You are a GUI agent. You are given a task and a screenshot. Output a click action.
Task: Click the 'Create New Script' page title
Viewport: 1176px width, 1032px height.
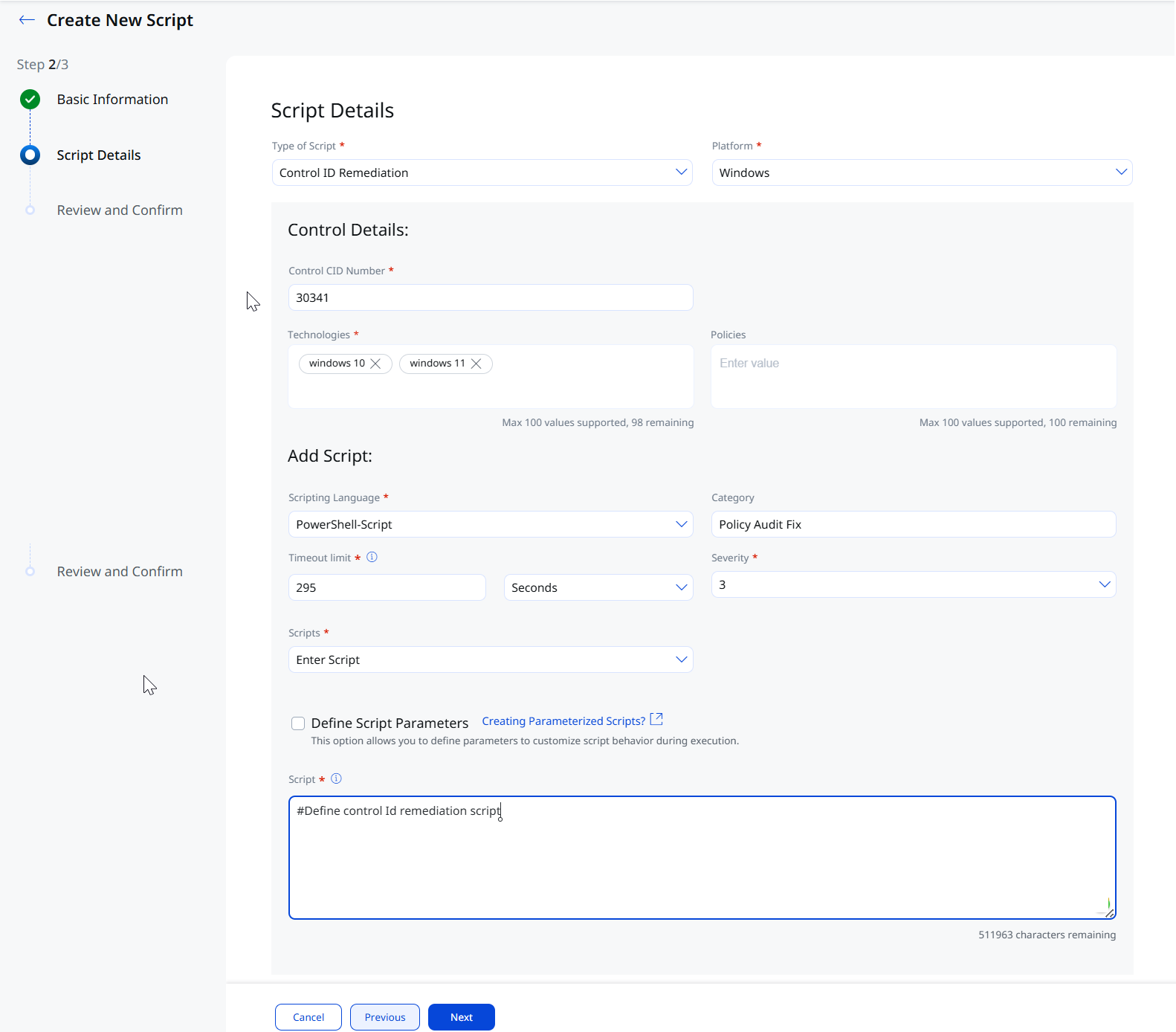(120, 20)
